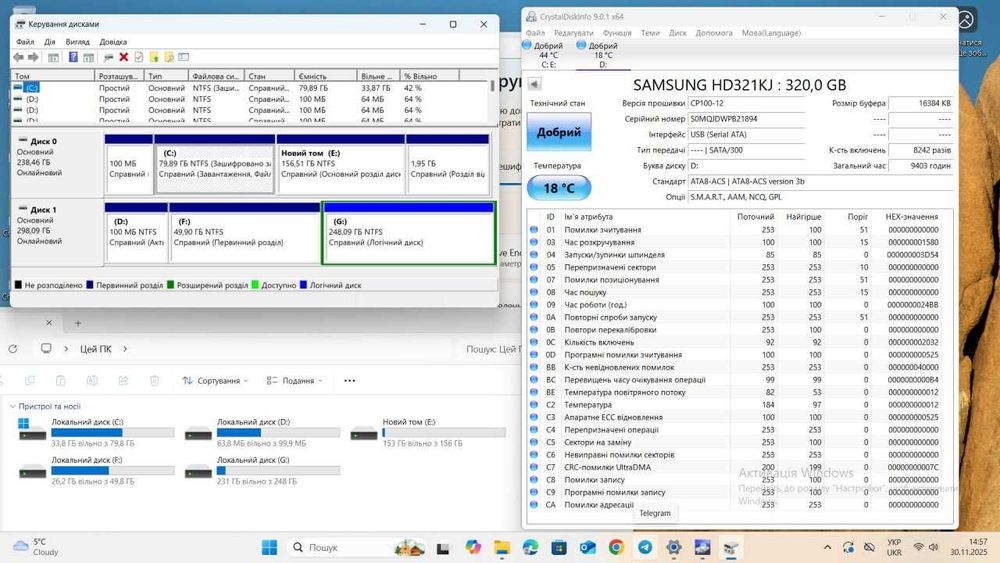This screenshot has width=1000, height=563.
Task: Open the Help icon in Disk Management toolbar
Action: pos(73,57)
